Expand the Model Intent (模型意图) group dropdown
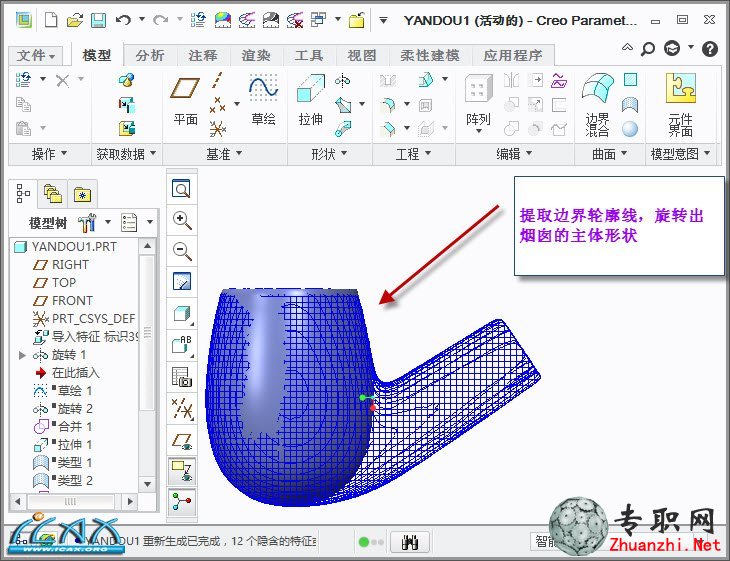This screenshot has width=730, height=561. tap(680, 154)
